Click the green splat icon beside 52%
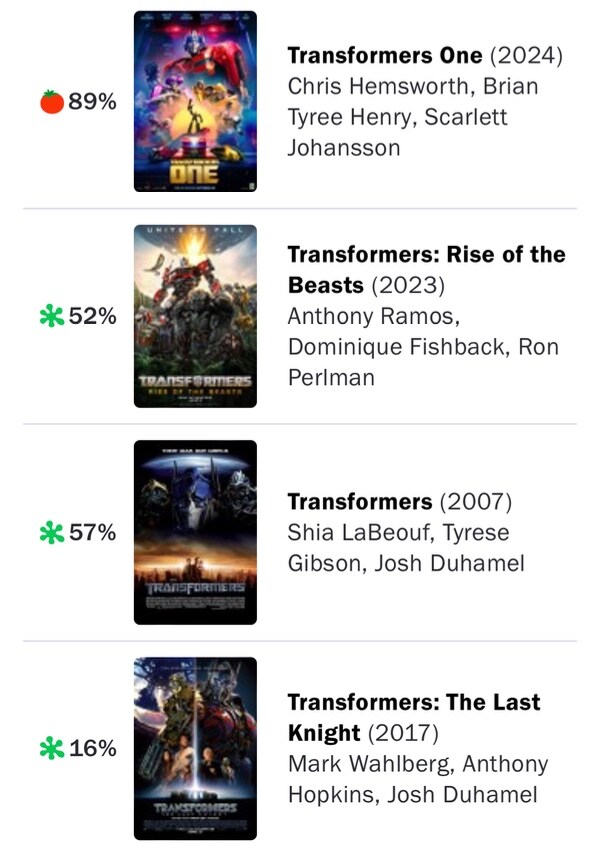 [x=51, y=317]
